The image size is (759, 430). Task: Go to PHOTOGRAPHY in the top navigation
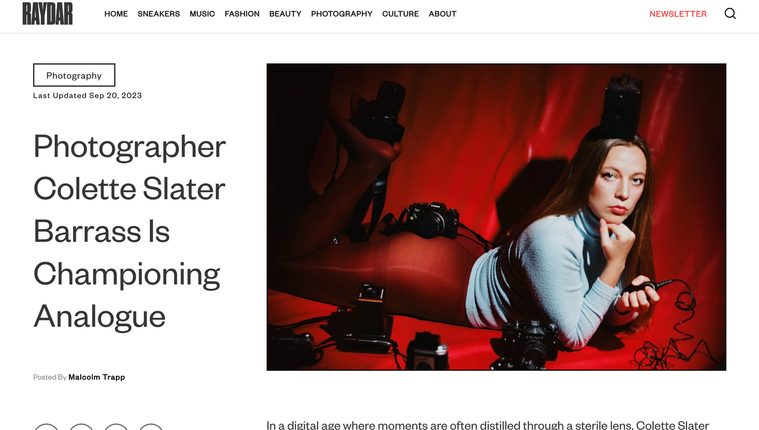point(342,14)
